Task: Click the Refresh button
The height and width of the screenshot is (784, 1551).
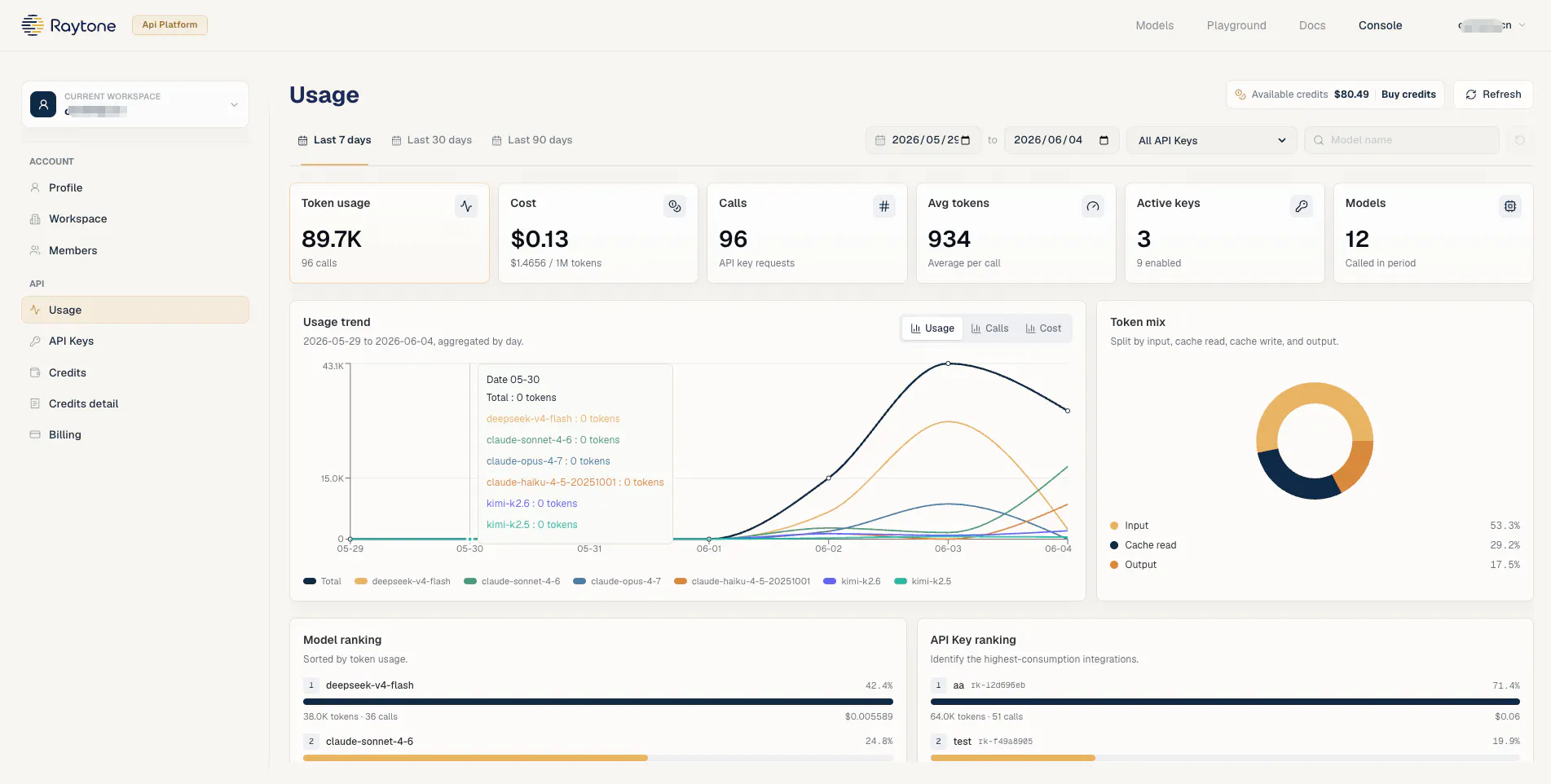Action: click(x=1493, y=95)
